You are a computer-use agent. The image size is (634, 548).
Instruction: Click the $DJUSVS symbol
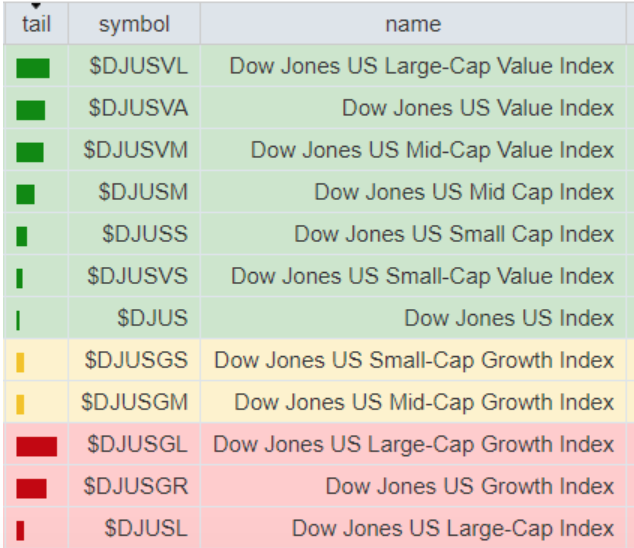pos(137,276)
